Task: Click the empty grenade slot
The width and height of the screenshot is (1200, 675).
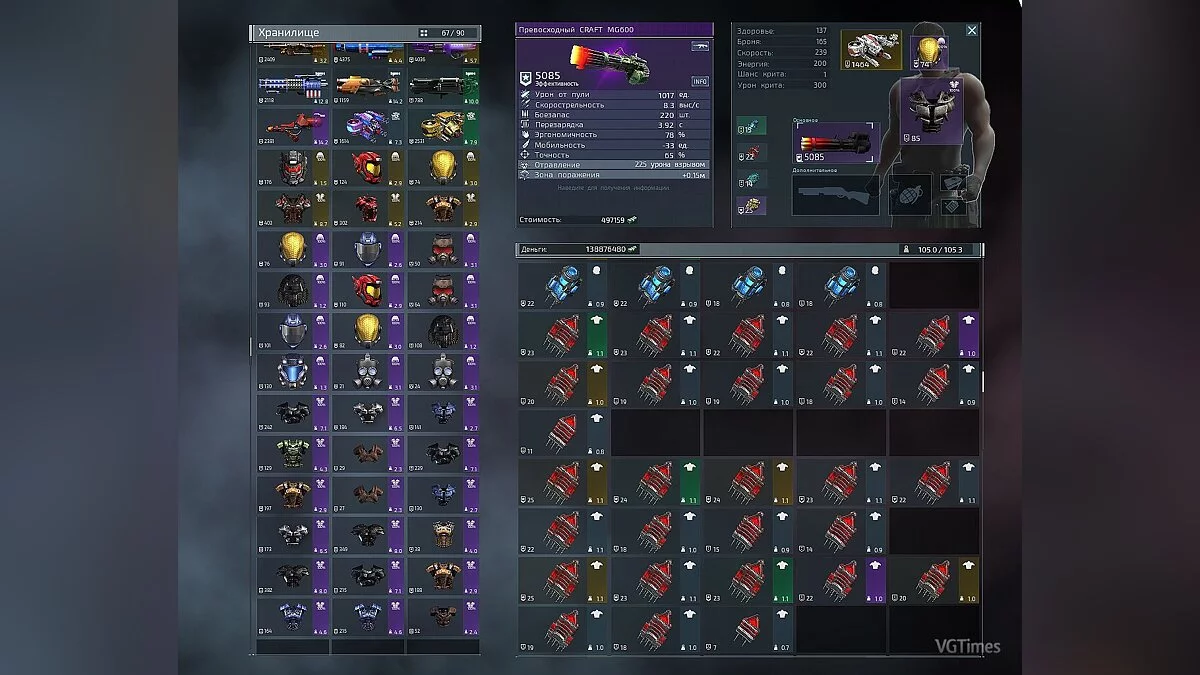Action: click(911, 194)
